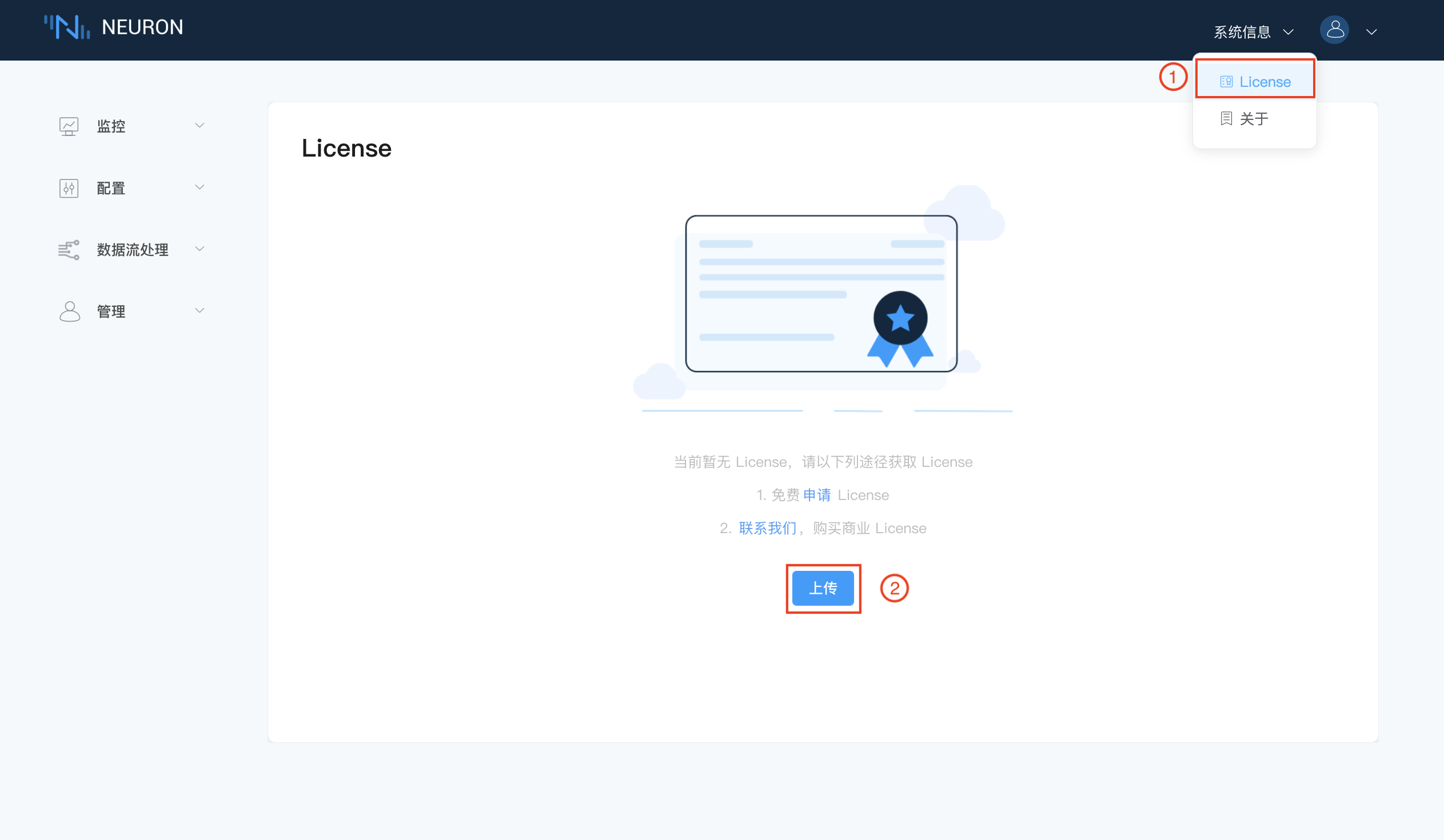Click the user avatar icon
The width and height of the screenshot is (1444, 840).
point(1335,30)
